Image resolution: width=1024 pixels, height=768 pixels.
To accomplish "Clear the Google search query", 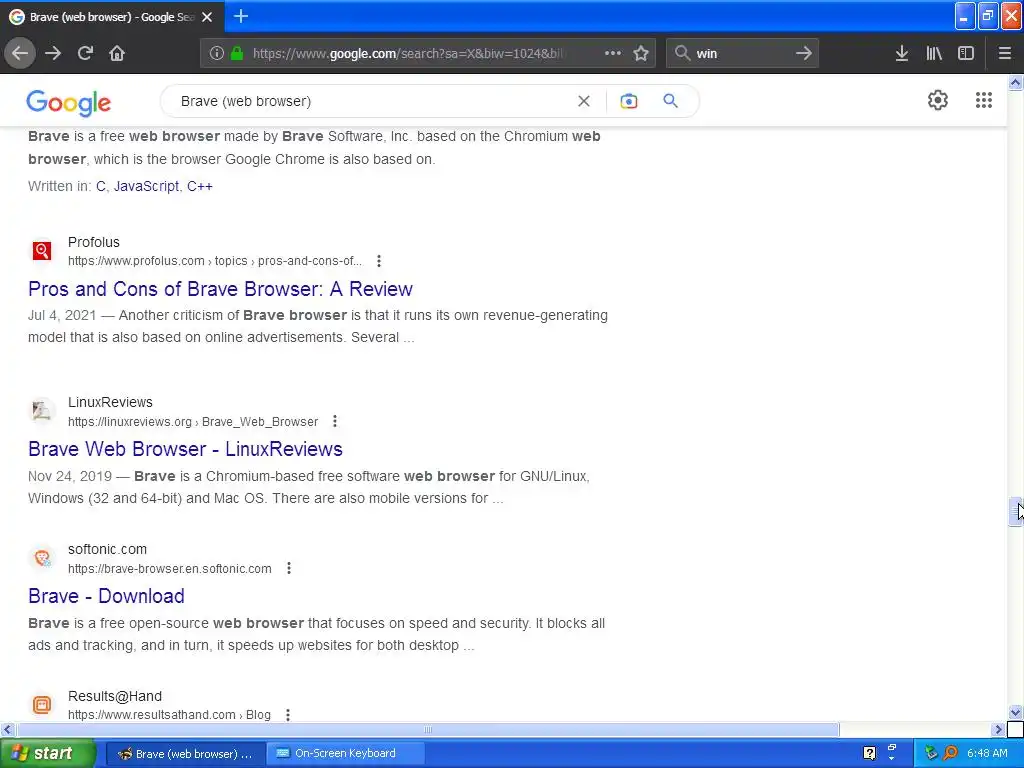I will (x=584, y=101).
